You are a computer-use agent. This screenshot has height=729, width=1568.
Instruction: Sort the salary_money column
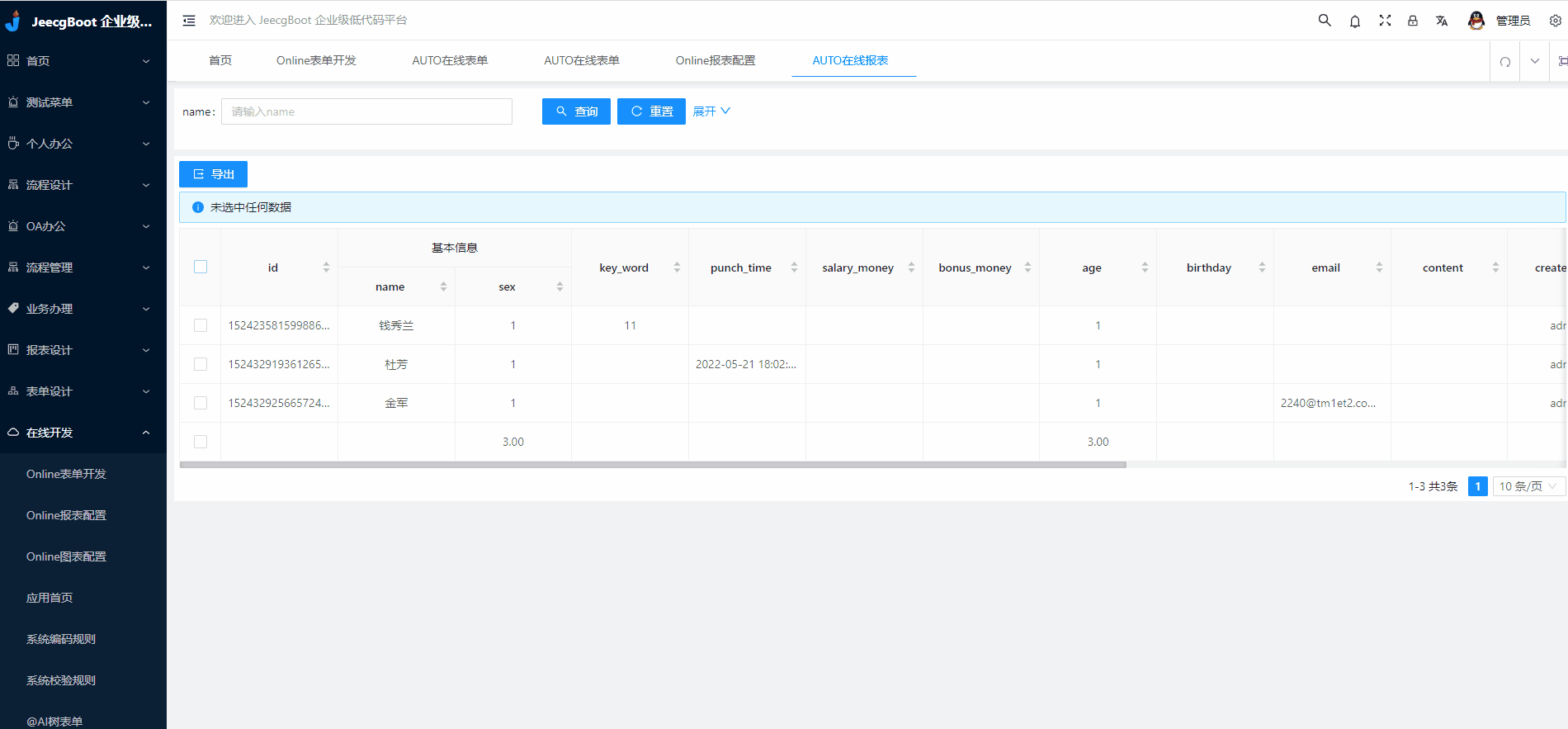pos(911,267)
